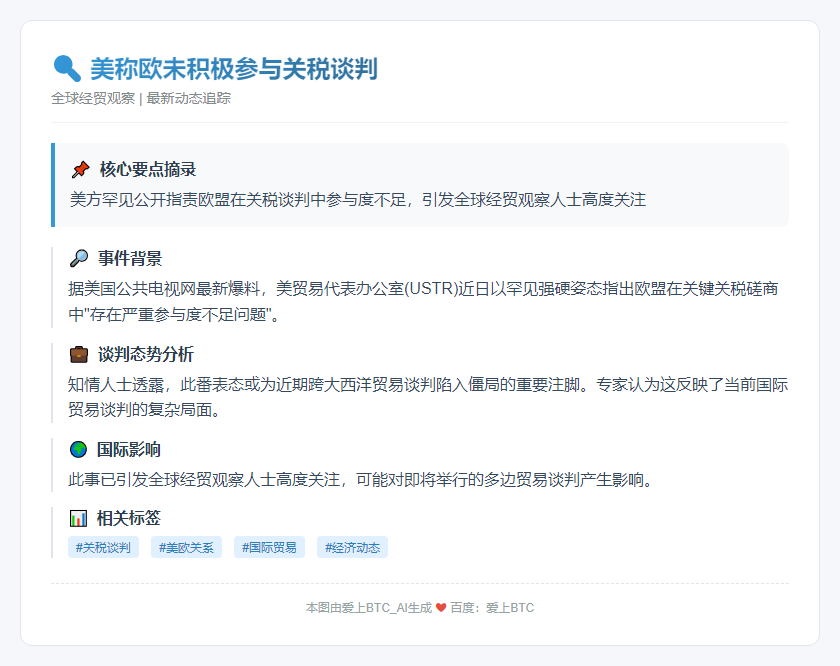The image size is (840, 666).
Task: Click the blue magnifying glass title icon
Action: pos(68,69)
